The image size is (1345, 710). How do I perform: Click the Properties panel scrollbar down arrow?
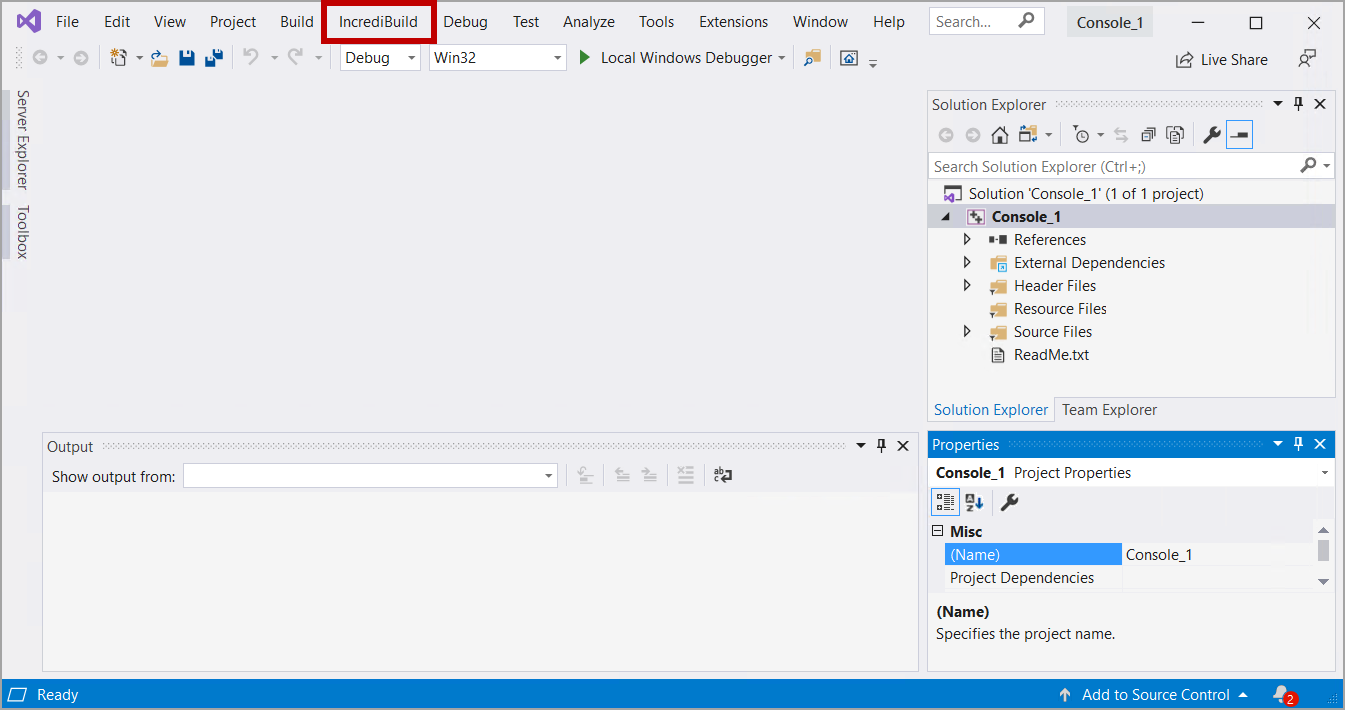click(x=1323, y=581)
